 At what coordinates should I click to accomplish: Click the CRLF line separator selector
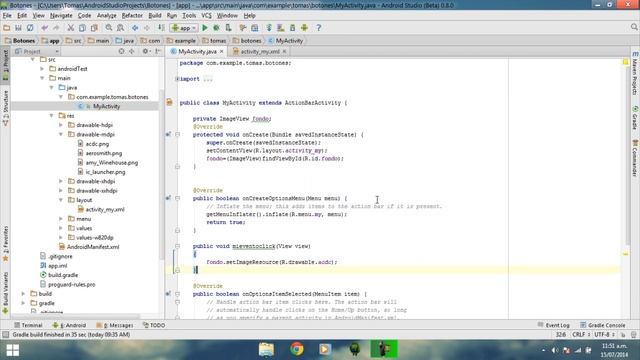pyautogui.click(x=581, y=335)
